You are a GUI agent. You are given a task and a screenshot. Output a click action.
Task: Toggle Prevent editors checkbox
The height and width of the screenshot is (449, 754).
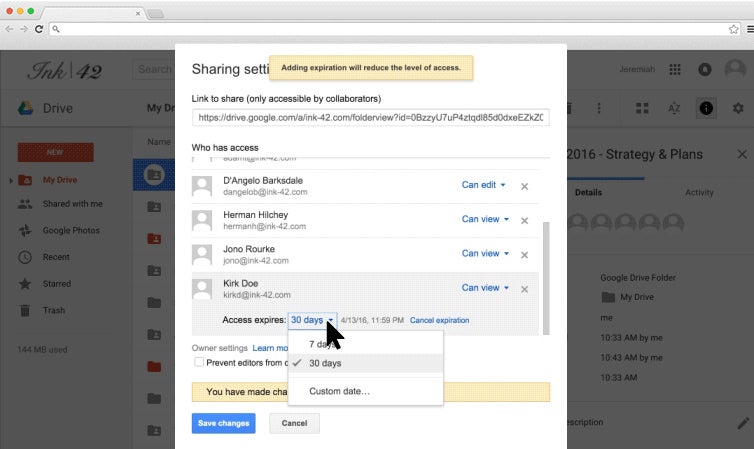click(x=199, y=362)
